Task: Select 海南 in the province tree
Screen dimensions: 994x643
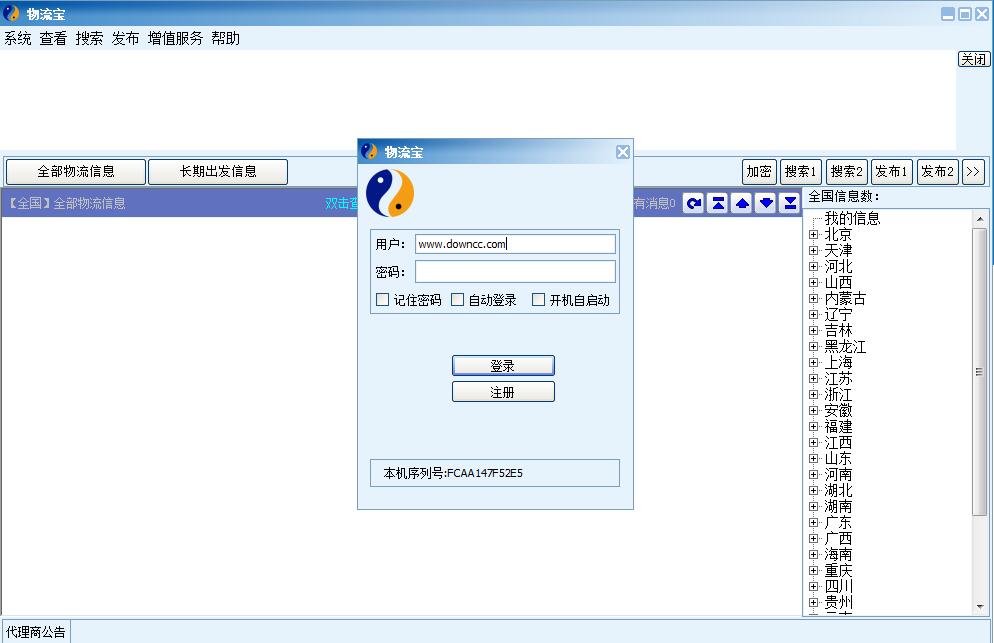Action: pyautogui.click(x=838, y=554)
